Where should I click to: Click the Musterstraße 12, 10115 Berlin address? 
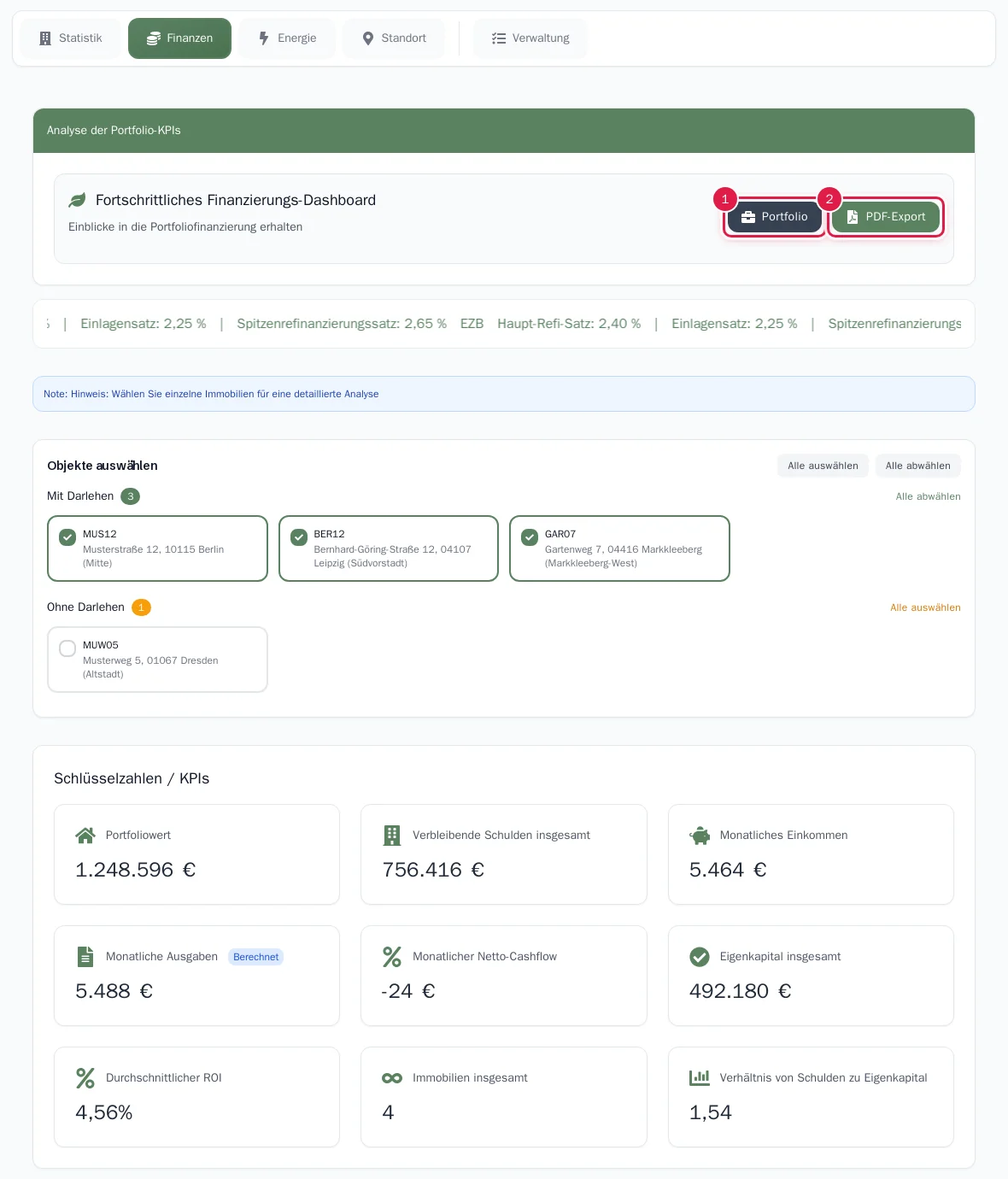153,556
